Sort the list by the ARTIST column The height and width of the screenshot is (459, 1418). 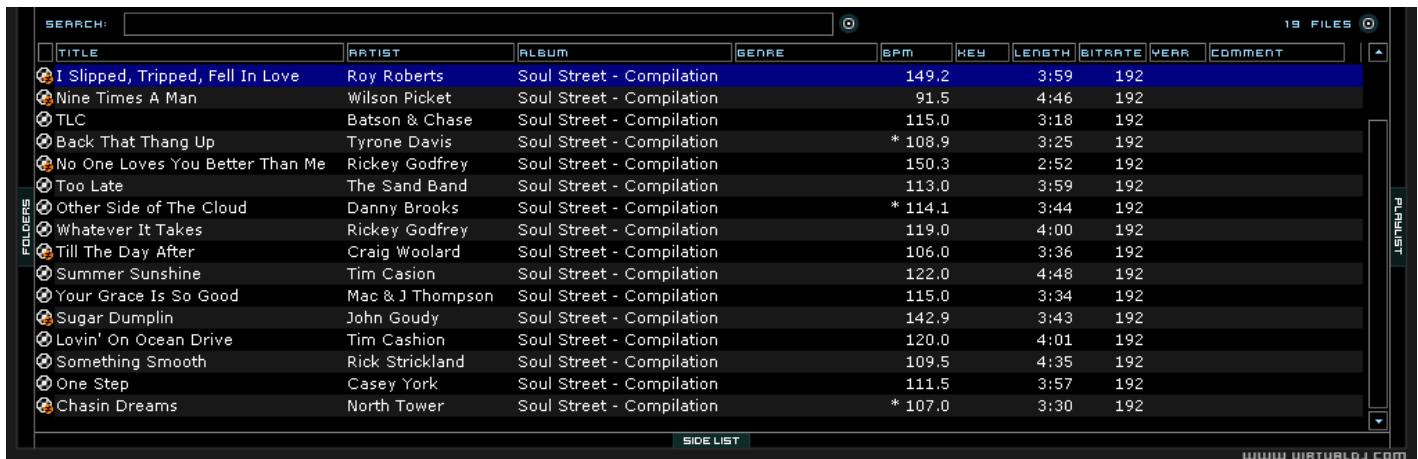429,51
